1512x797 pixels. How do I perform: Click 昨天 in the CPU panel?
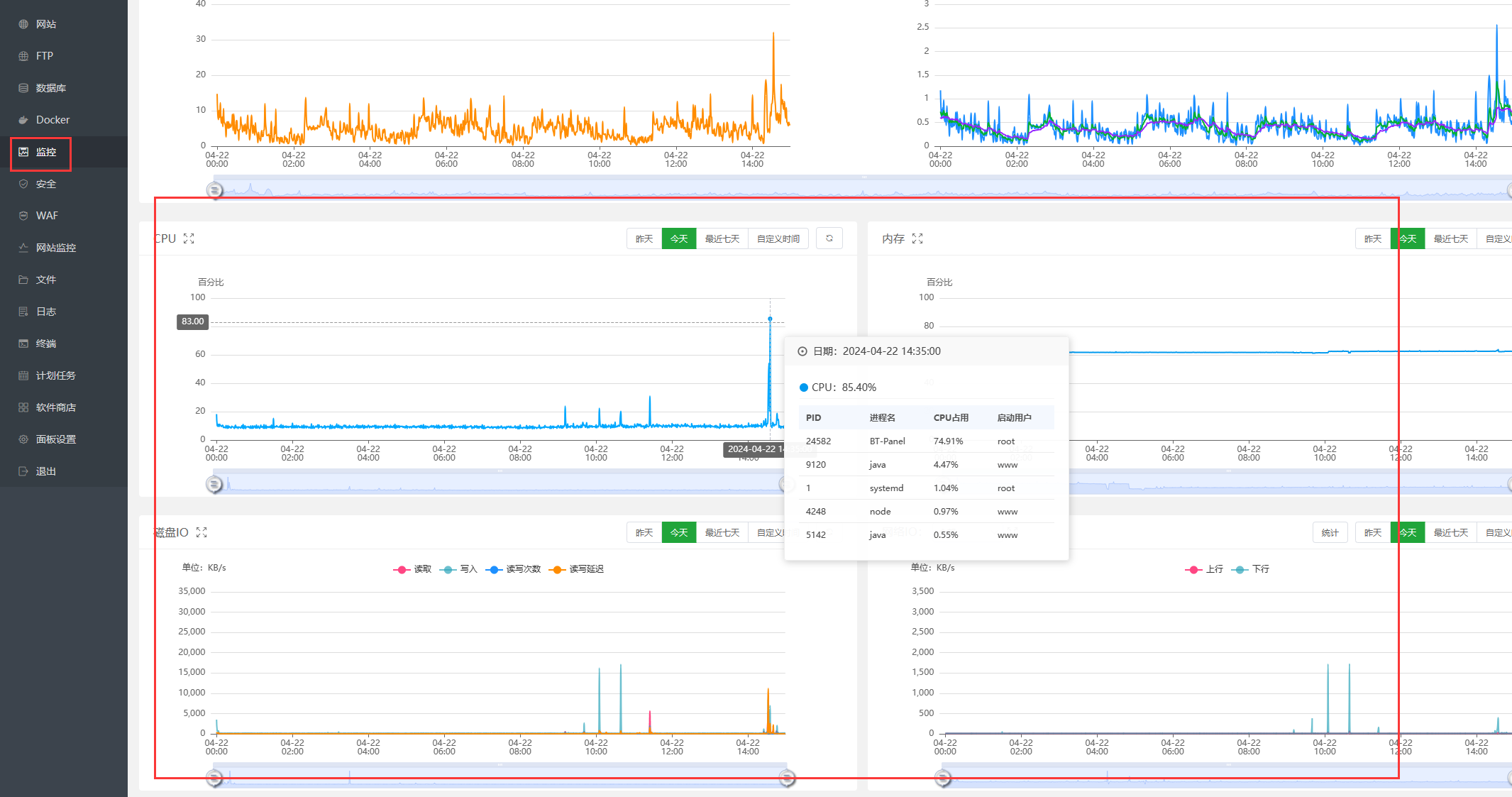point(644,238)
